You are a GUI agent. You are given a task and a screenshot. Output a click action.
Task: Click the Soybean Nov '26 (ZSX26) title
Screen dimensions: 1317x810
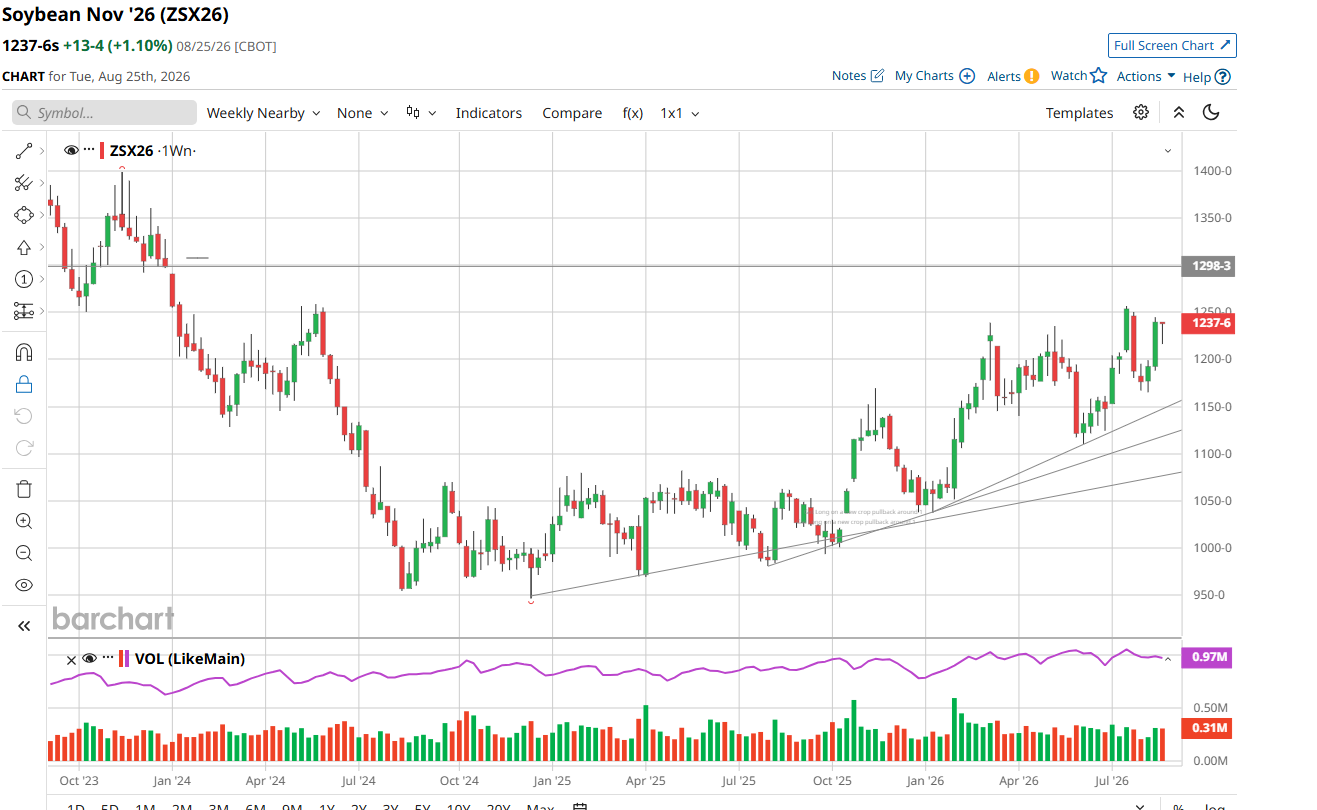click(115, 14)
